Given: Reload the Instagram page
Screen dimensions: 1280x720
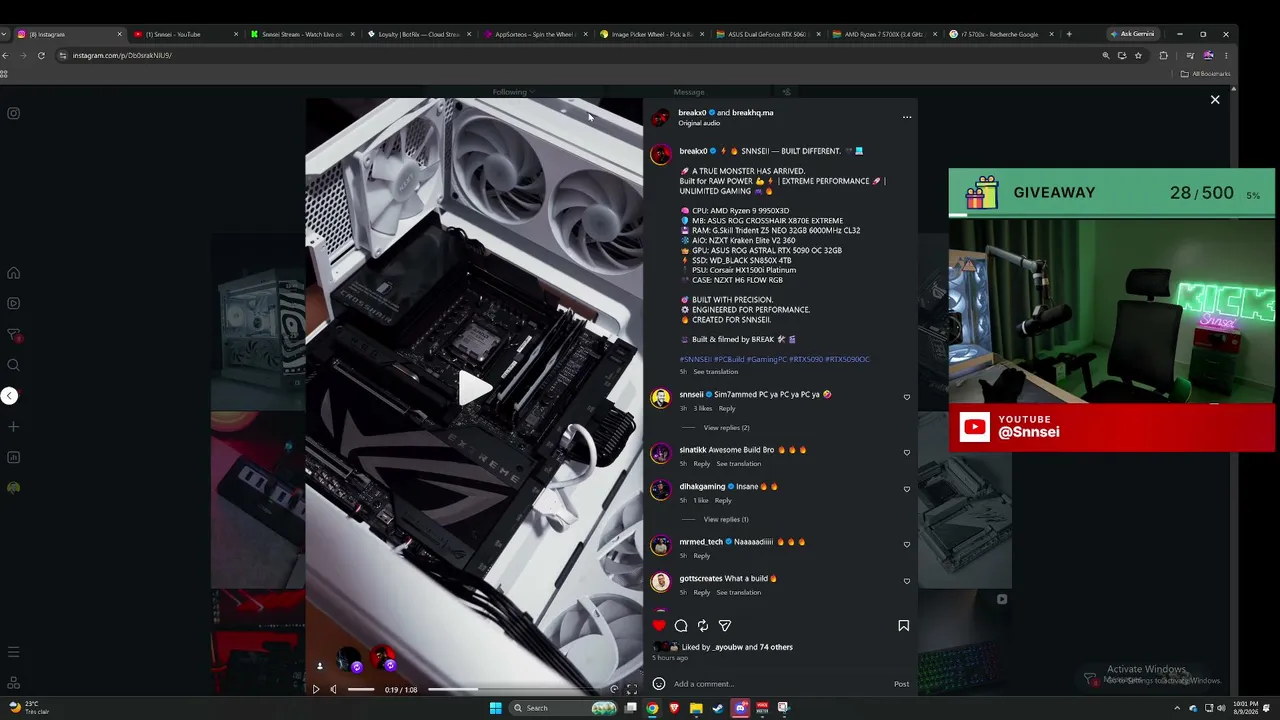Looking at the screenshot, I should 41,56.
